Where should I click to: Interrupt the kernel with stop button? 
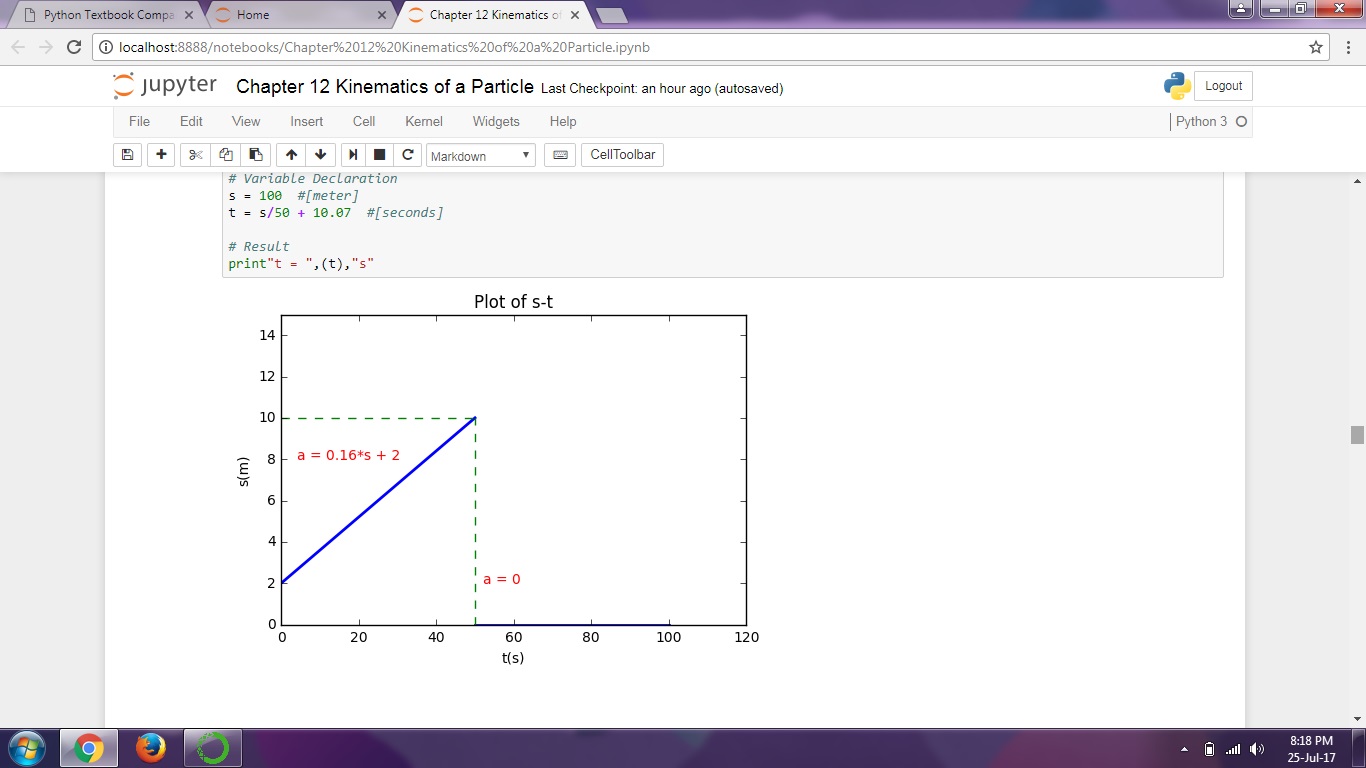380,155
